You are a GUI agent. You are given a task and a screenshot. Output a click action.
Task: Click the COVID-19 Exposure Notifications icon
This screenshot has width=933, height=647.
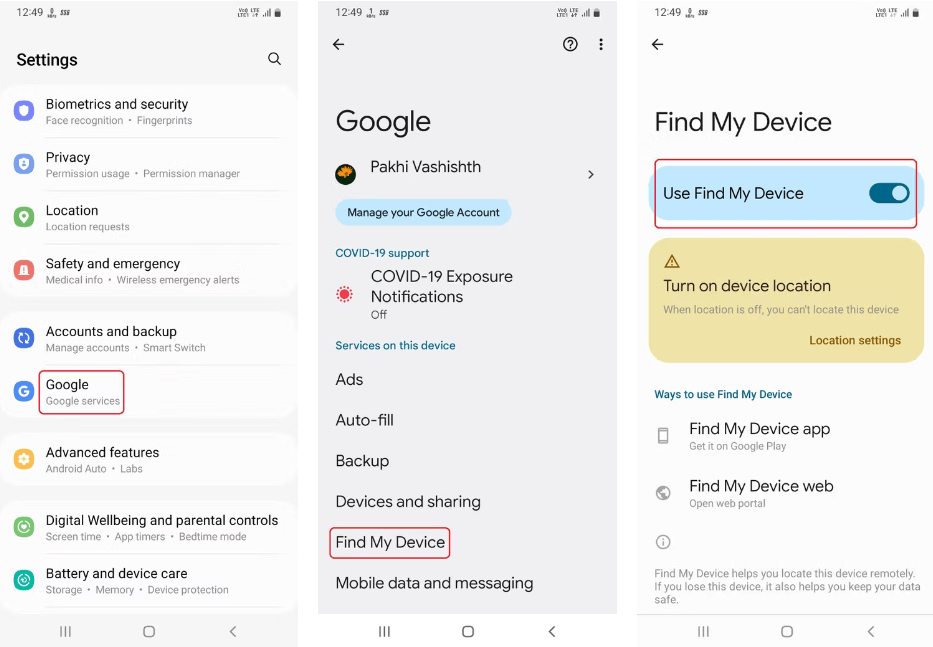(345, 296)
